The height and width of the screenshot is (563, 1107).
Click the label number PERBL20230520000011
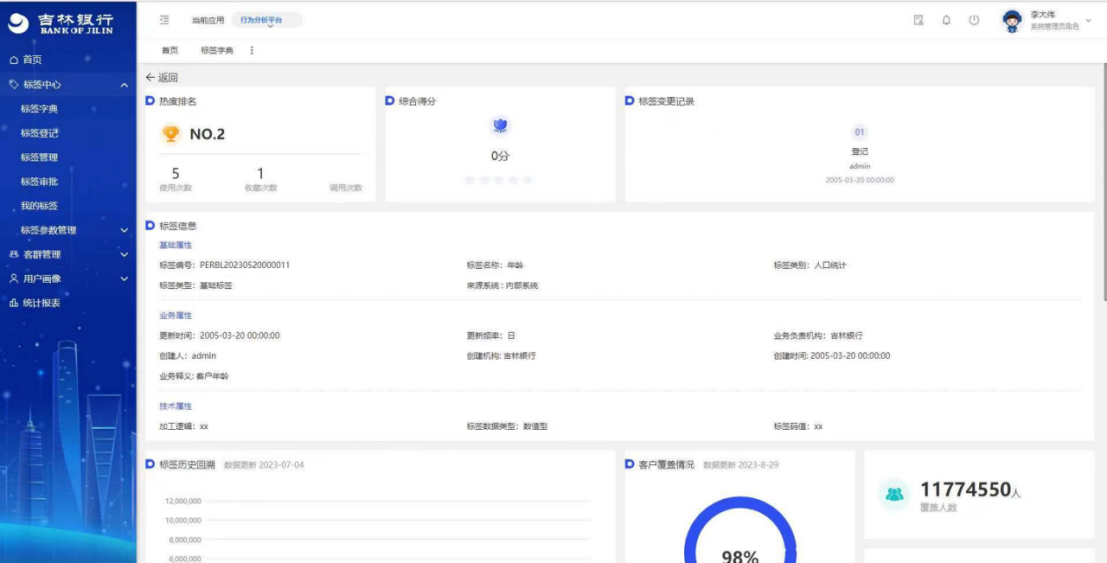tap(245, 265)
